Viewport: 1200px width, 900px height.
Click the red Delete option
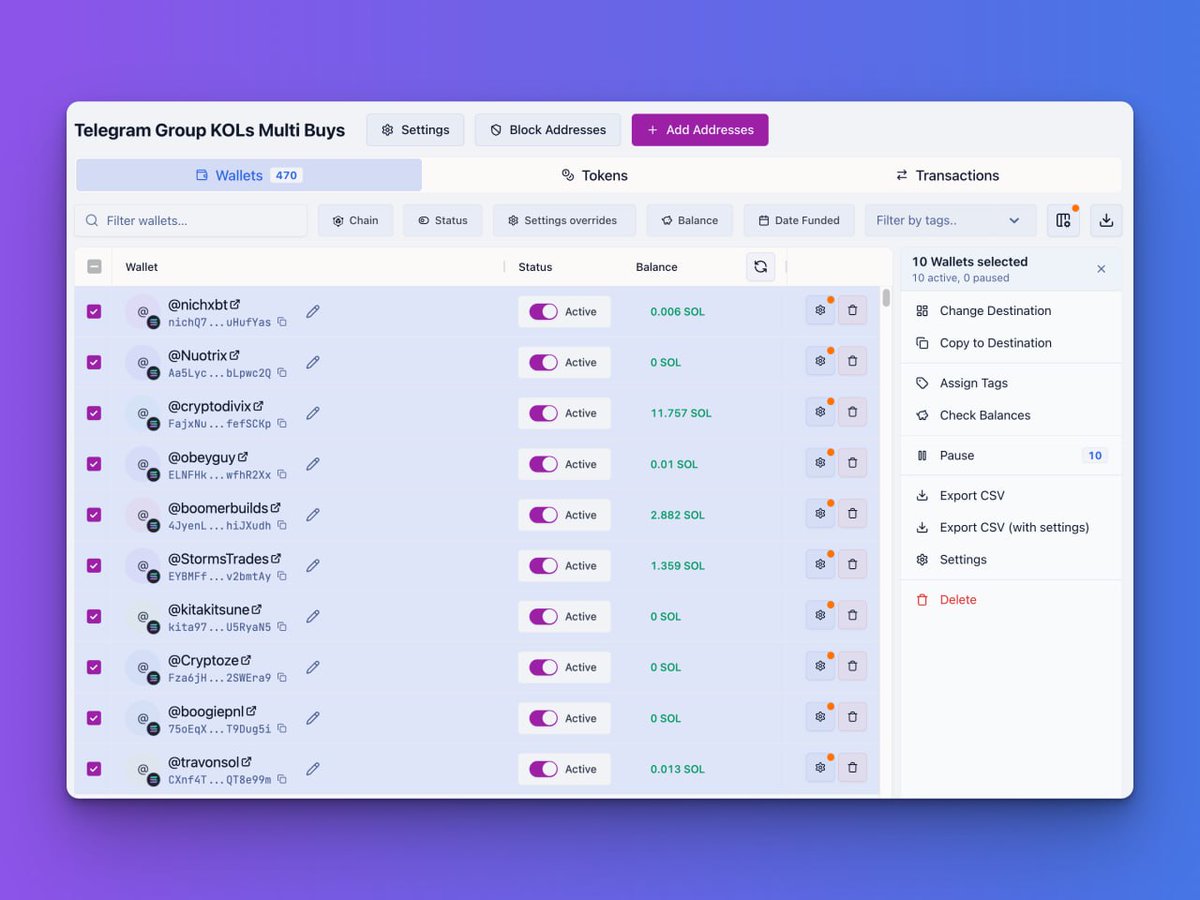(x=1011, y=600)
